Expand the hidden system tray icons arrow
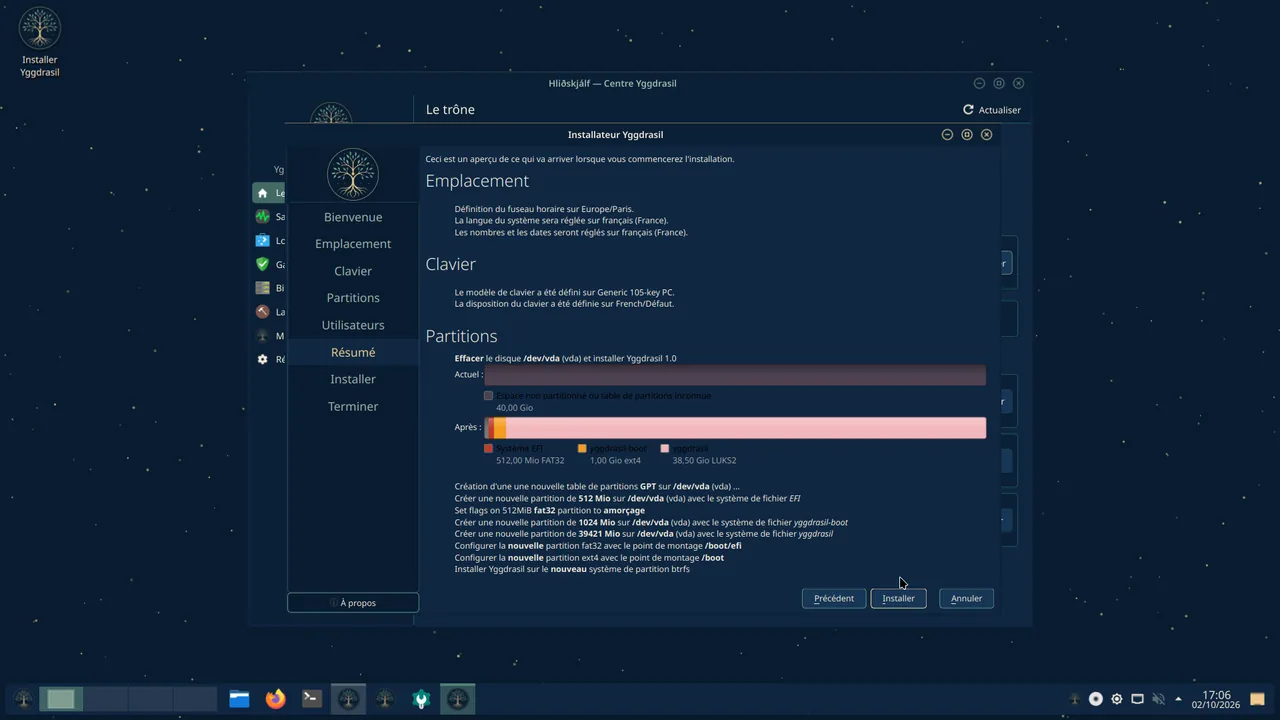Viewport: 1280px width, 720px height. click(1178, 699)
